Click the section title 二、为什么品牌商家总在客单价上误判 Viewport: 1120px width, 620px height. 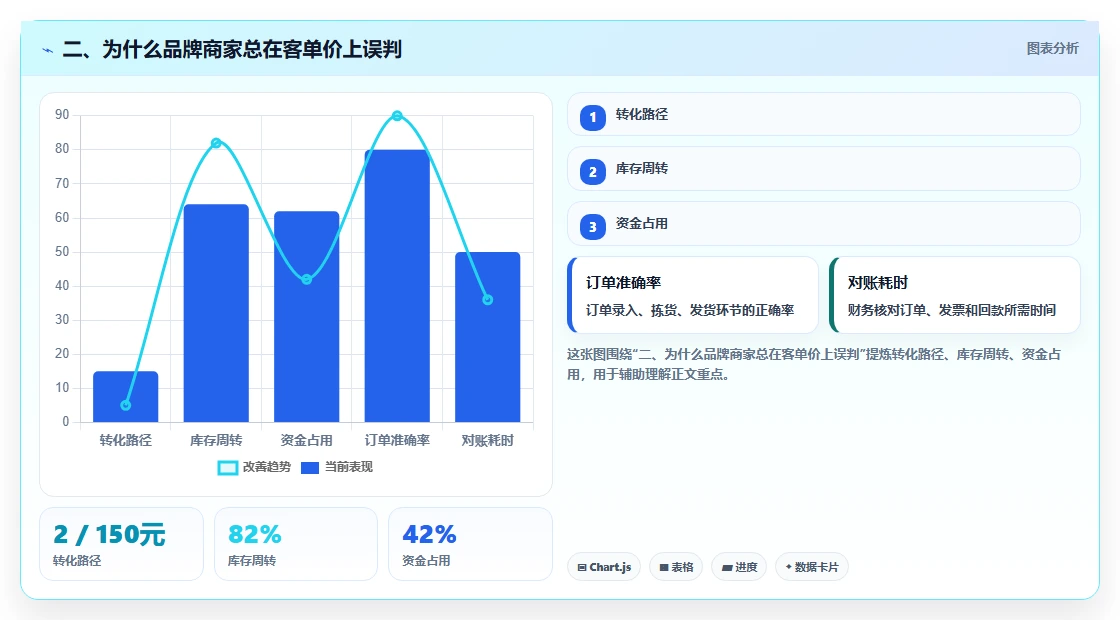232,49
